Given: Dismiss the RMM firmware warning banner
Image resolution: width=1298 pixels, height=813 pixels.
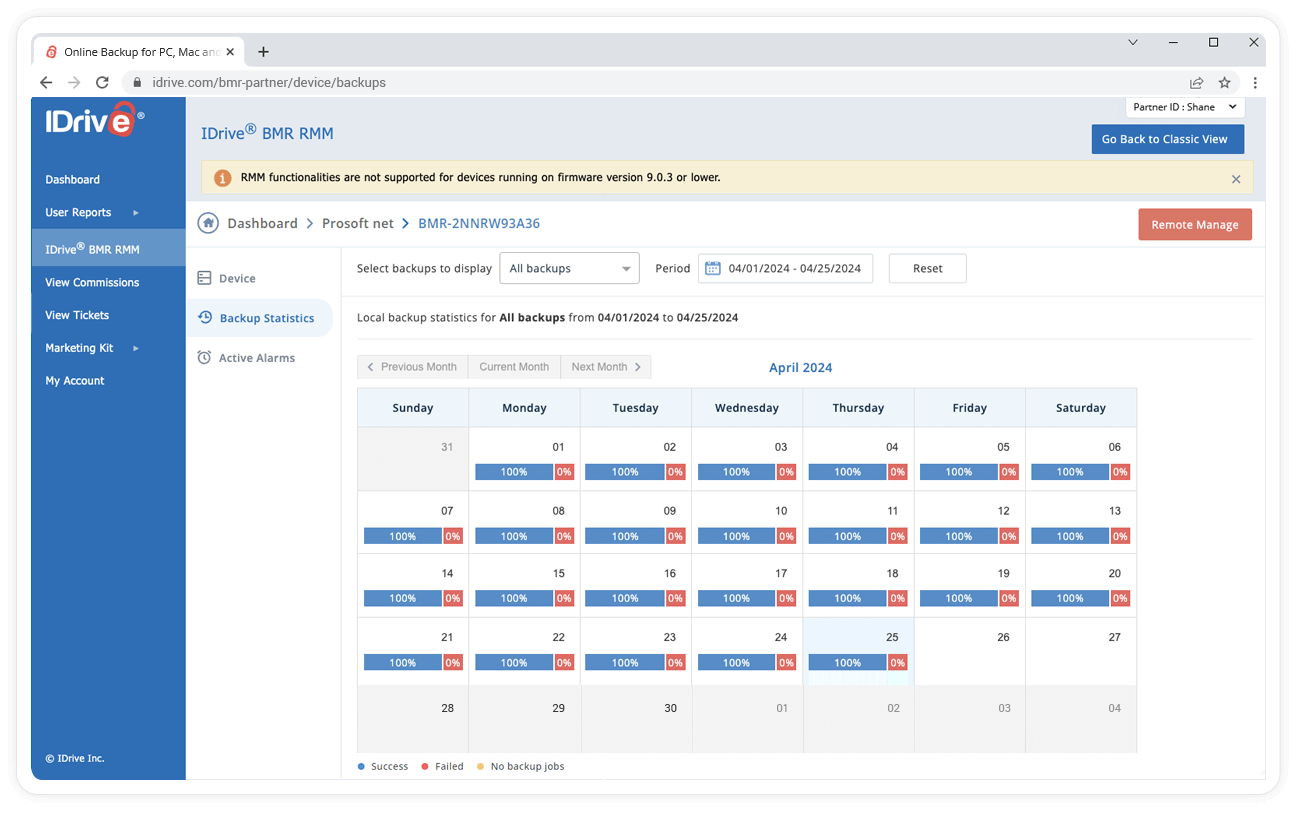Looking at the screenshot, I should [x=1235, y=179].
